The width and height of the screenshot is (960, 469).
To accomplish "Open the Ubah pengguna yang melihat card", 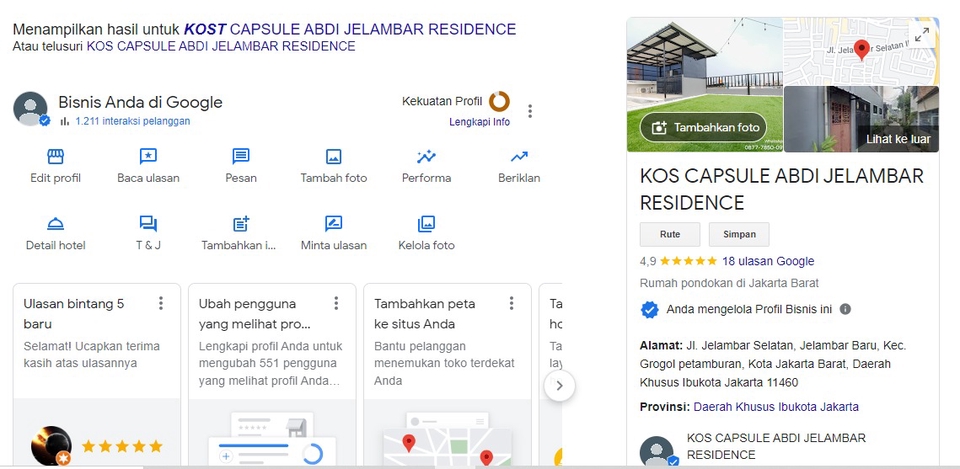I will 272,376.
